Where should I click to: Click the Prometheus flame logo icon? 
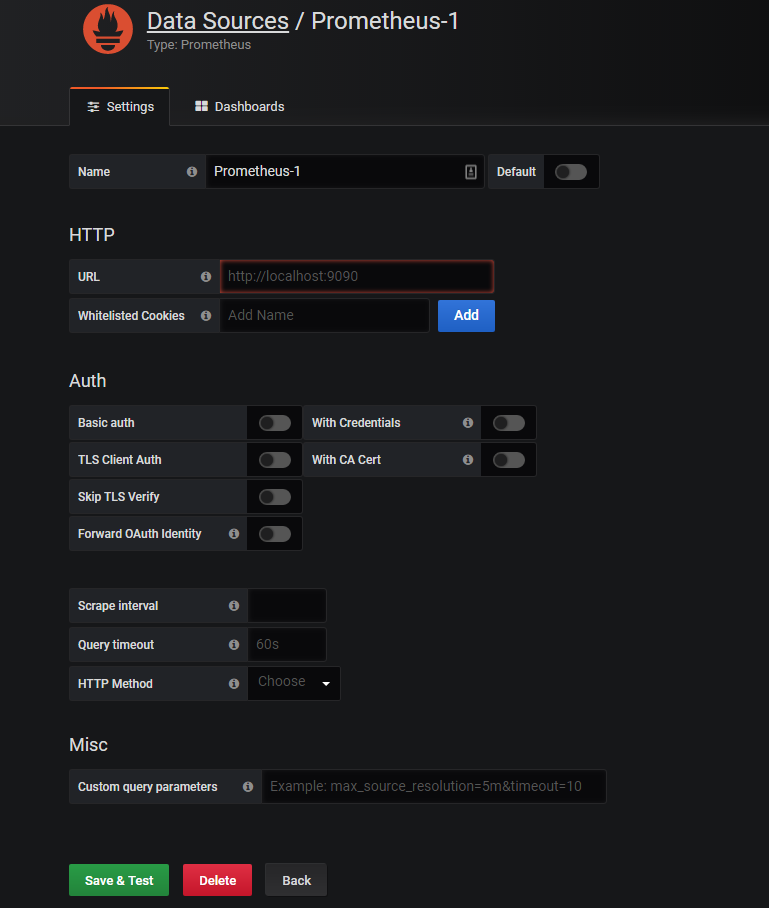(108, 29)
